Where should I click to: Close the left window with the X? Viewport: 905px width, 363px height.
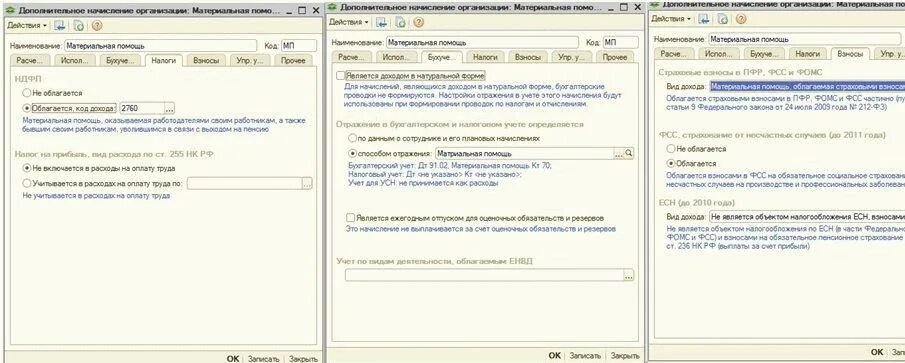(316, 11)
